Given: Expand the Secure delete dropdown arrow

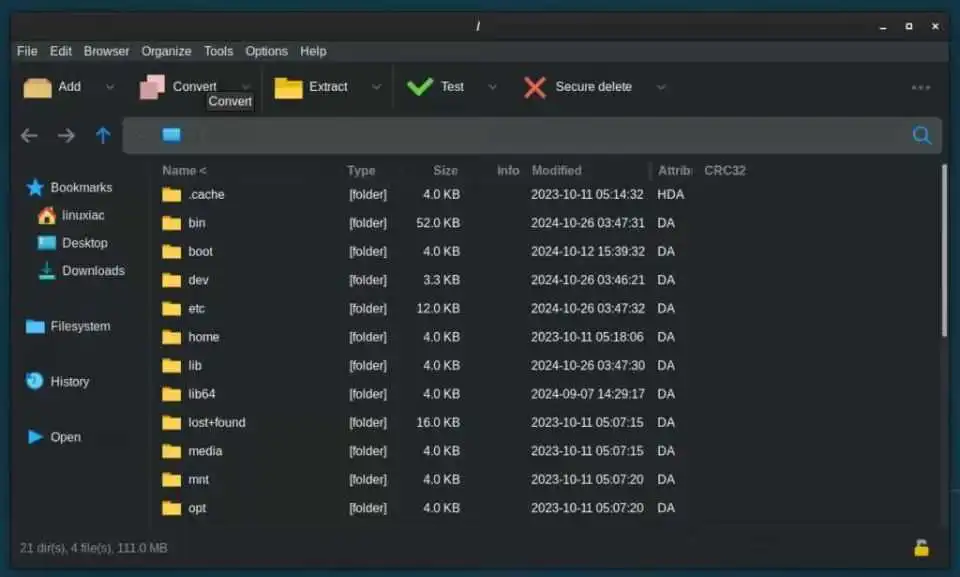Looking at the screenshot, I should click(661, 87).
